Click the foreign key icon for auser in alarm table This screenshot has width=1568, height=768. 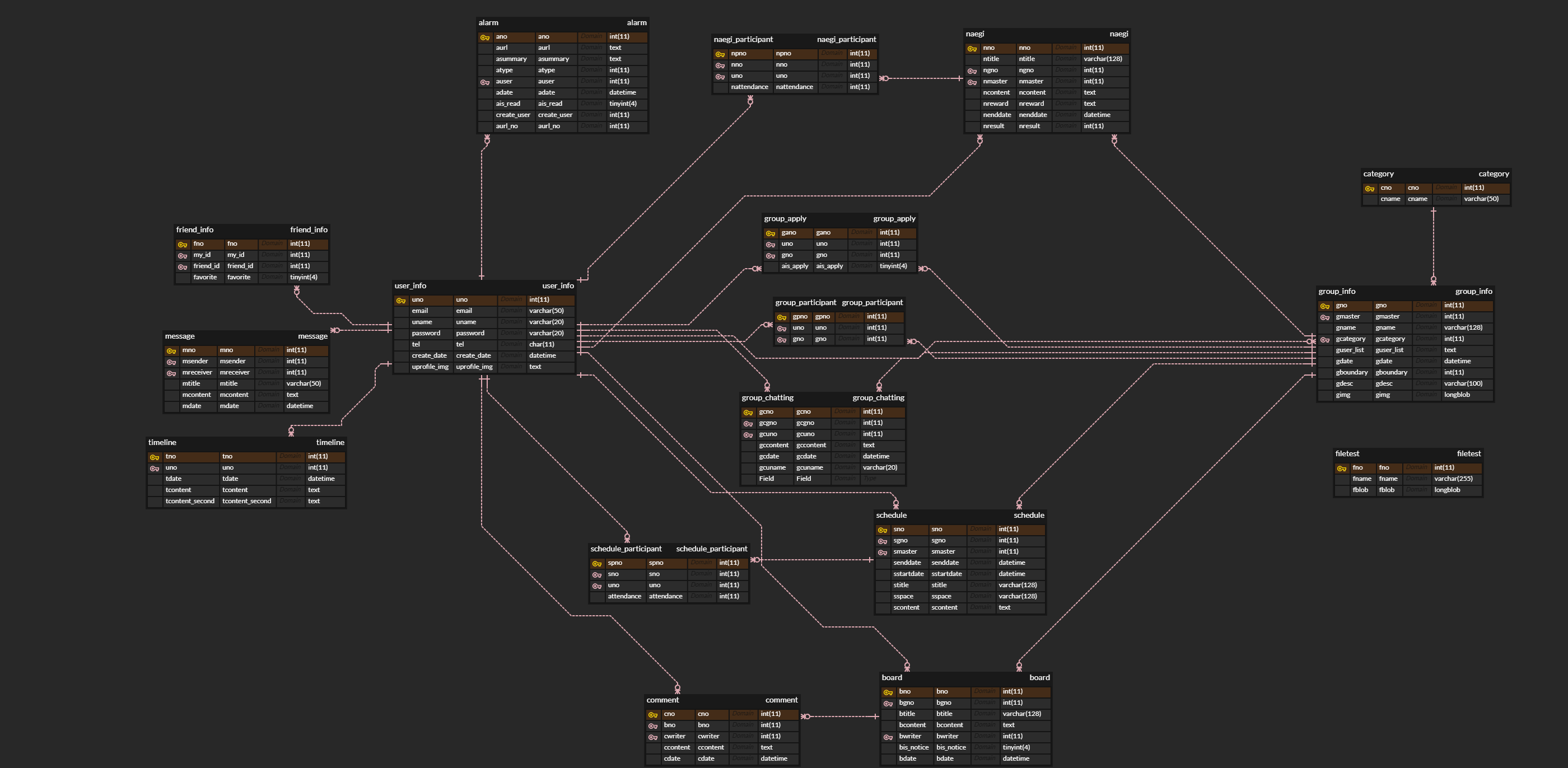click(485, 82)
